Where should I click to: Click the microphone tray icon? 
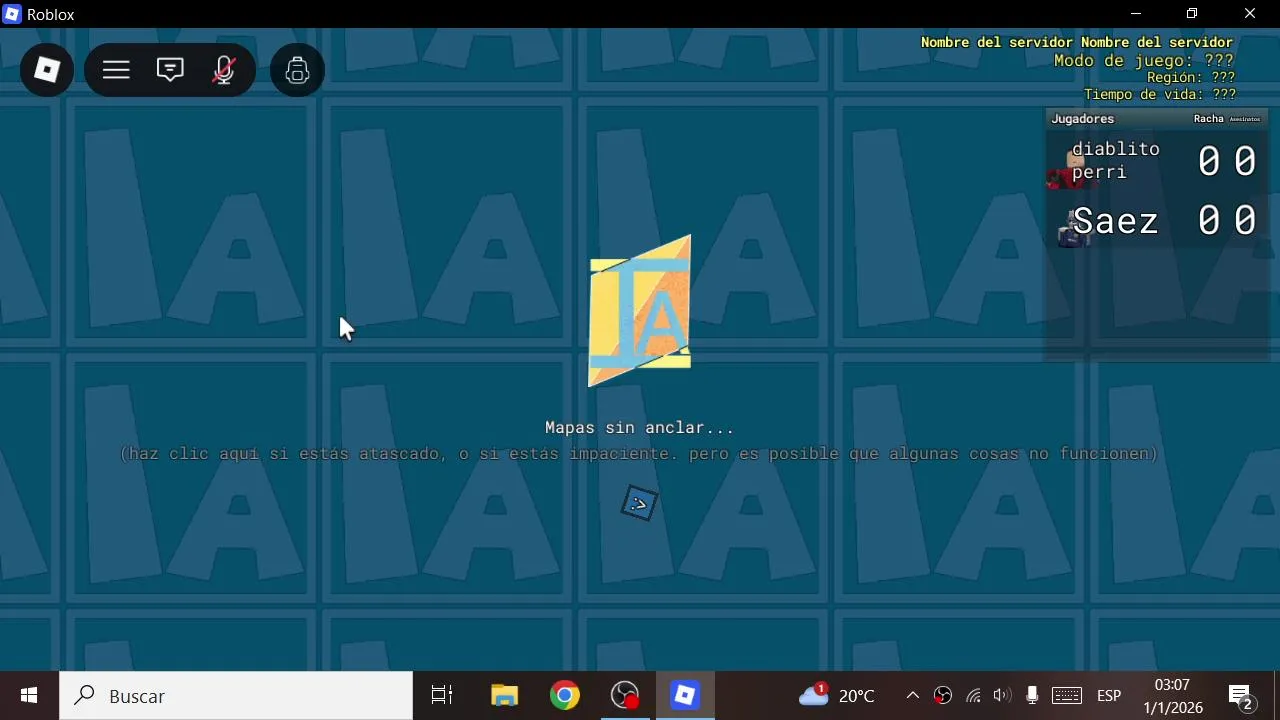[1032, 695]
